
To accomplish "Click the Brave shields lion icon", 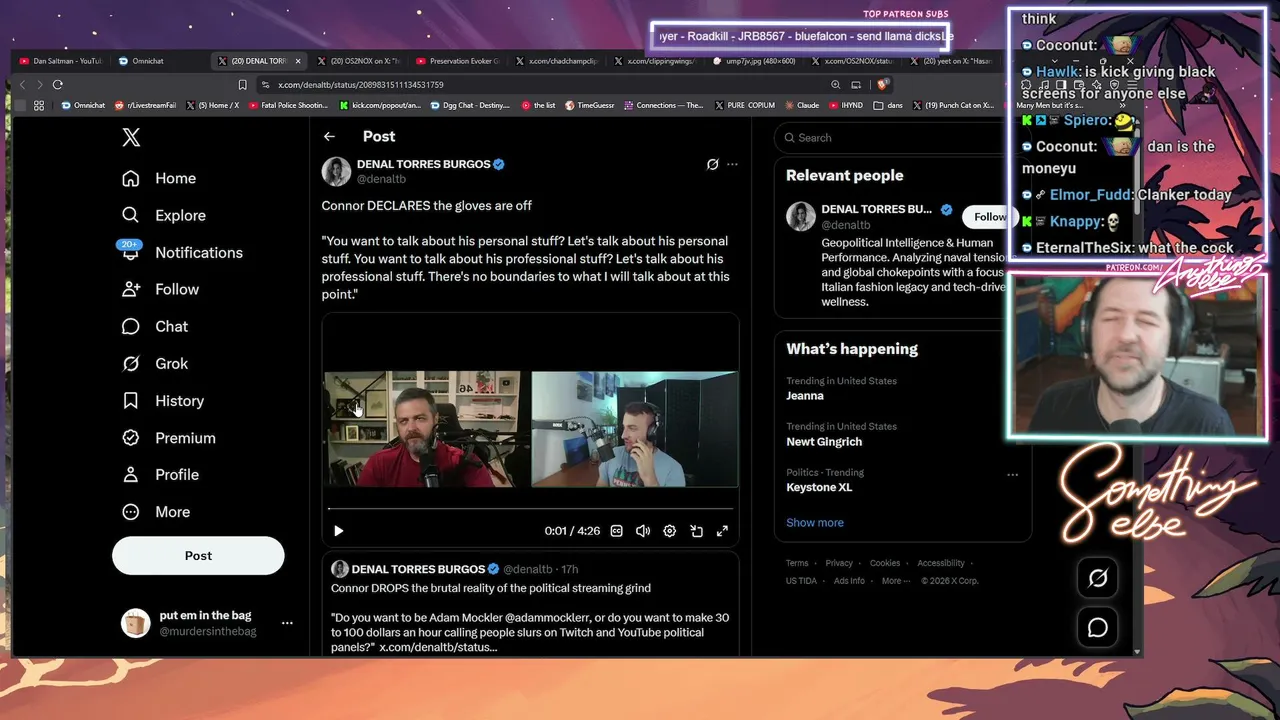I will tap(884, 85).
